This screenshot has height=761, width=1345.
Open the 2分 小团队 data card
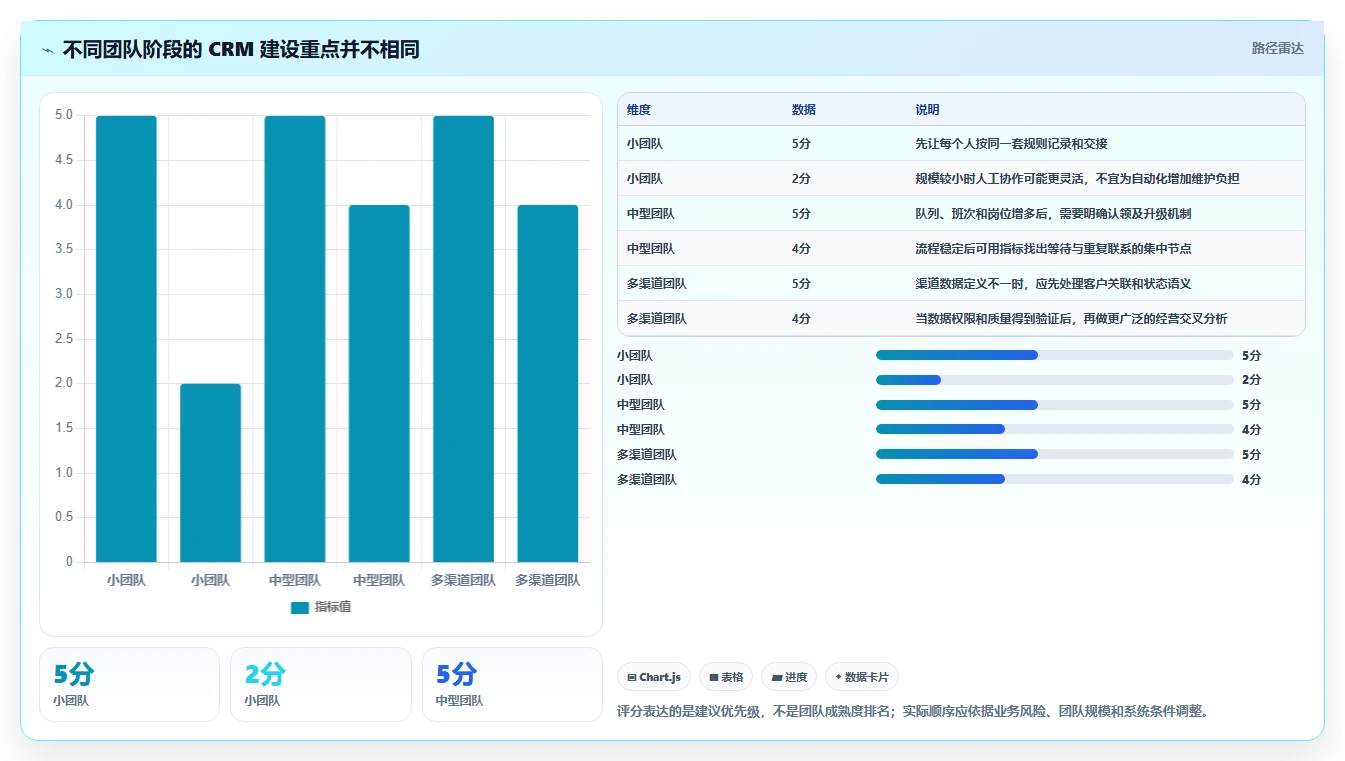pyautogui.click(x=321, y=684)
